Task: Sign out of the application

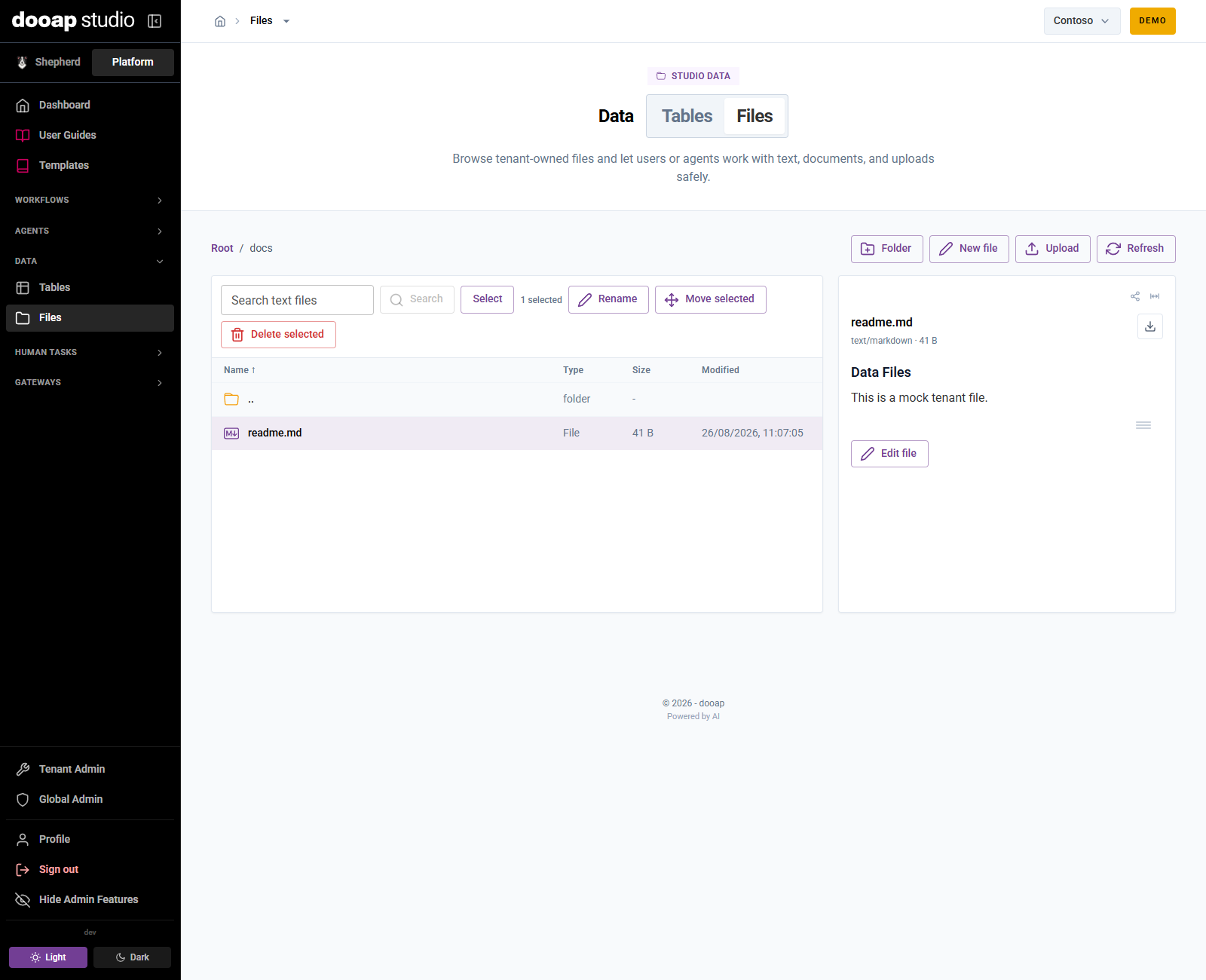Action: coord(90,869)
